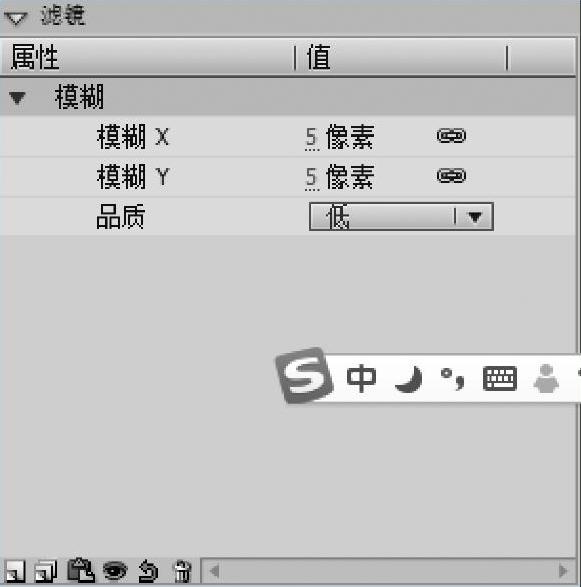The width and height of the screenshot is (581, 587).
Task: Click the moon half-width icon on IME bar
Action: point(409,379)
